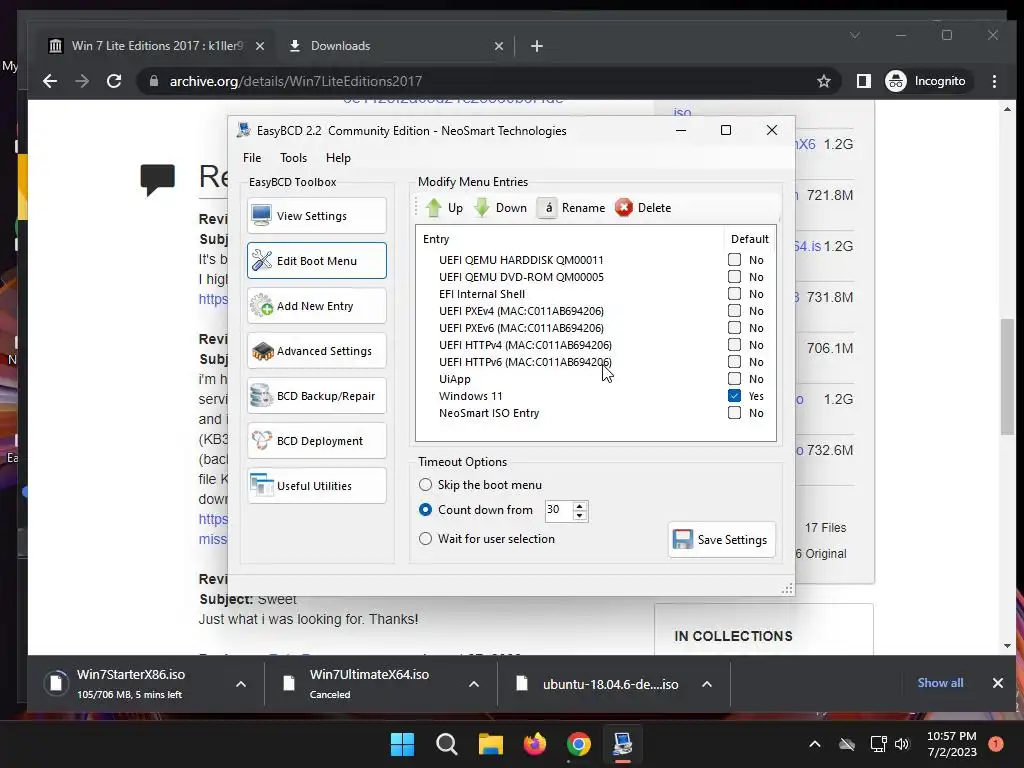Set UEFI PXEv6 entry as default
Screen dimensions: 1024x768
point(735,328)
